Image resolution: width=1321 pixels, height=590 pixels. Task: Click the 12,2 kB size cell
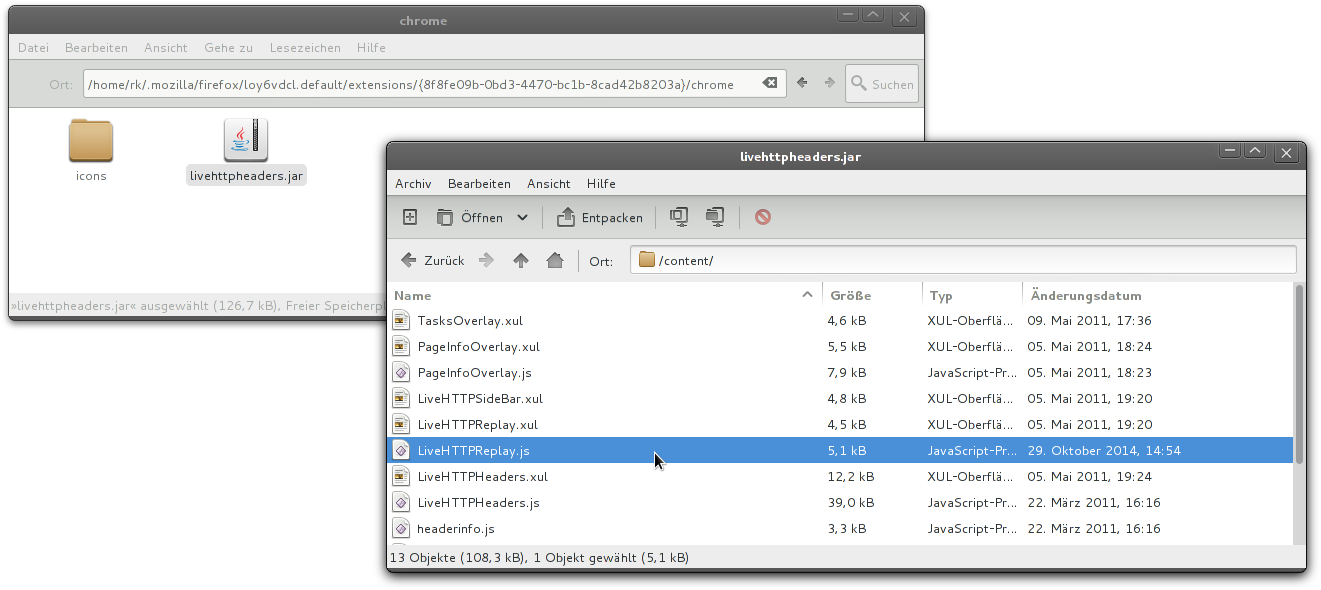point(851,477)
